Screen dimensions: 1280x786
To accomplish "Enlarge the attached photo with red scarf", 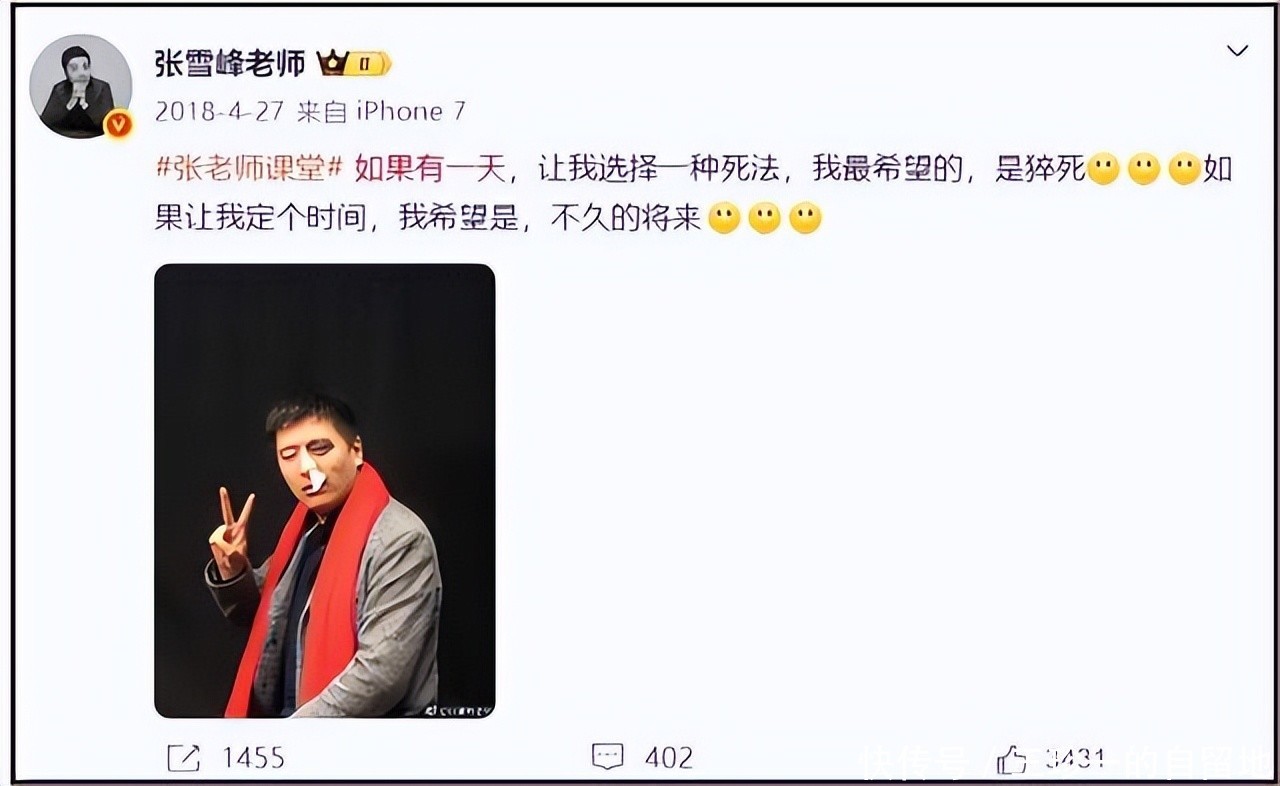I will [325, 491].
